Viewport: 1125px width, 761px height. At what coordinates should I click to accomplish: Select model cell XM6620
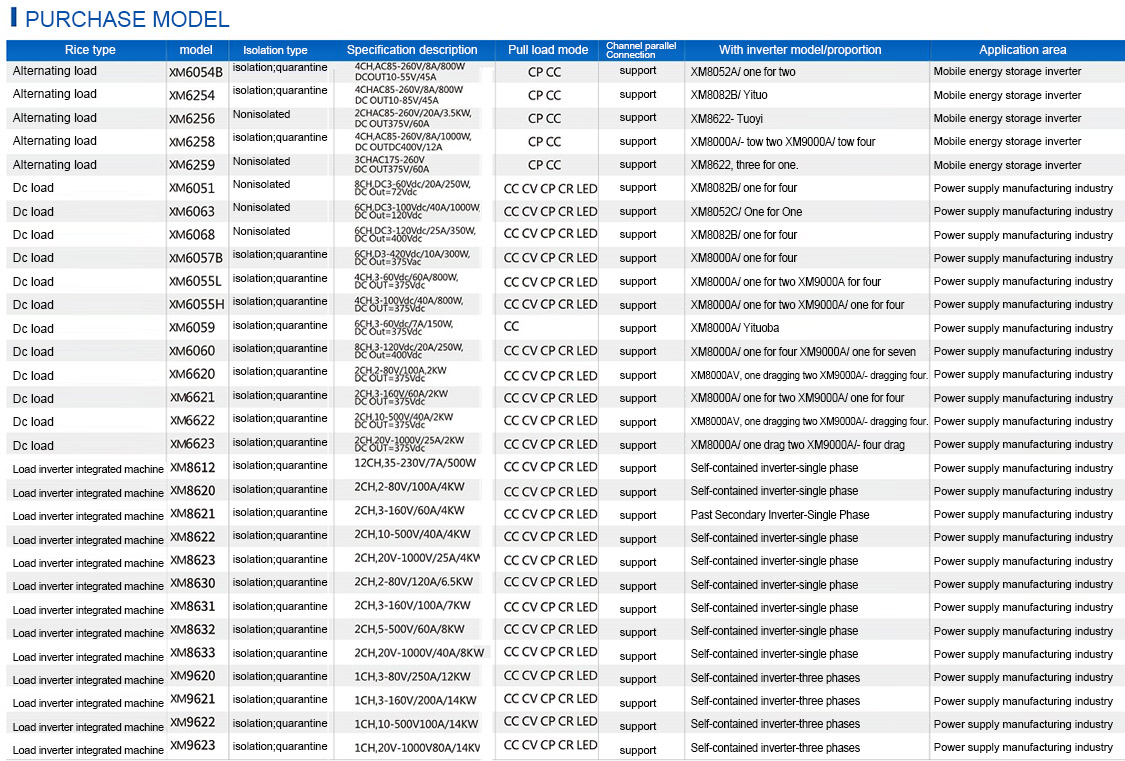coord(192,374)
